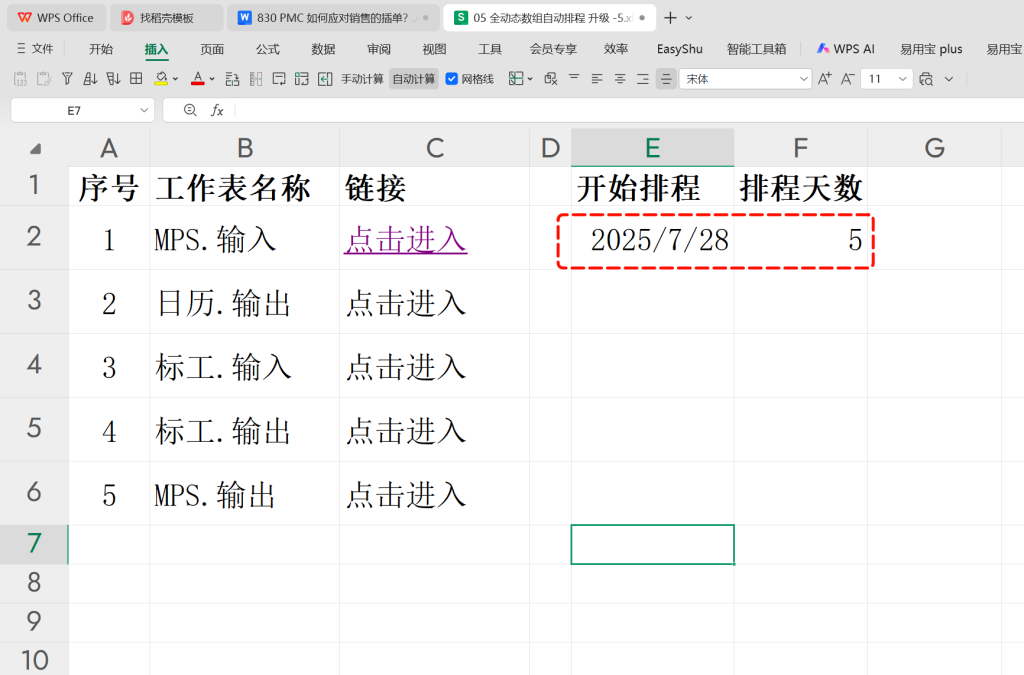This screenshot has width=1024, height=675.
Task: Switch to the 公式 ribbon tab
Action: click(268, 49)
